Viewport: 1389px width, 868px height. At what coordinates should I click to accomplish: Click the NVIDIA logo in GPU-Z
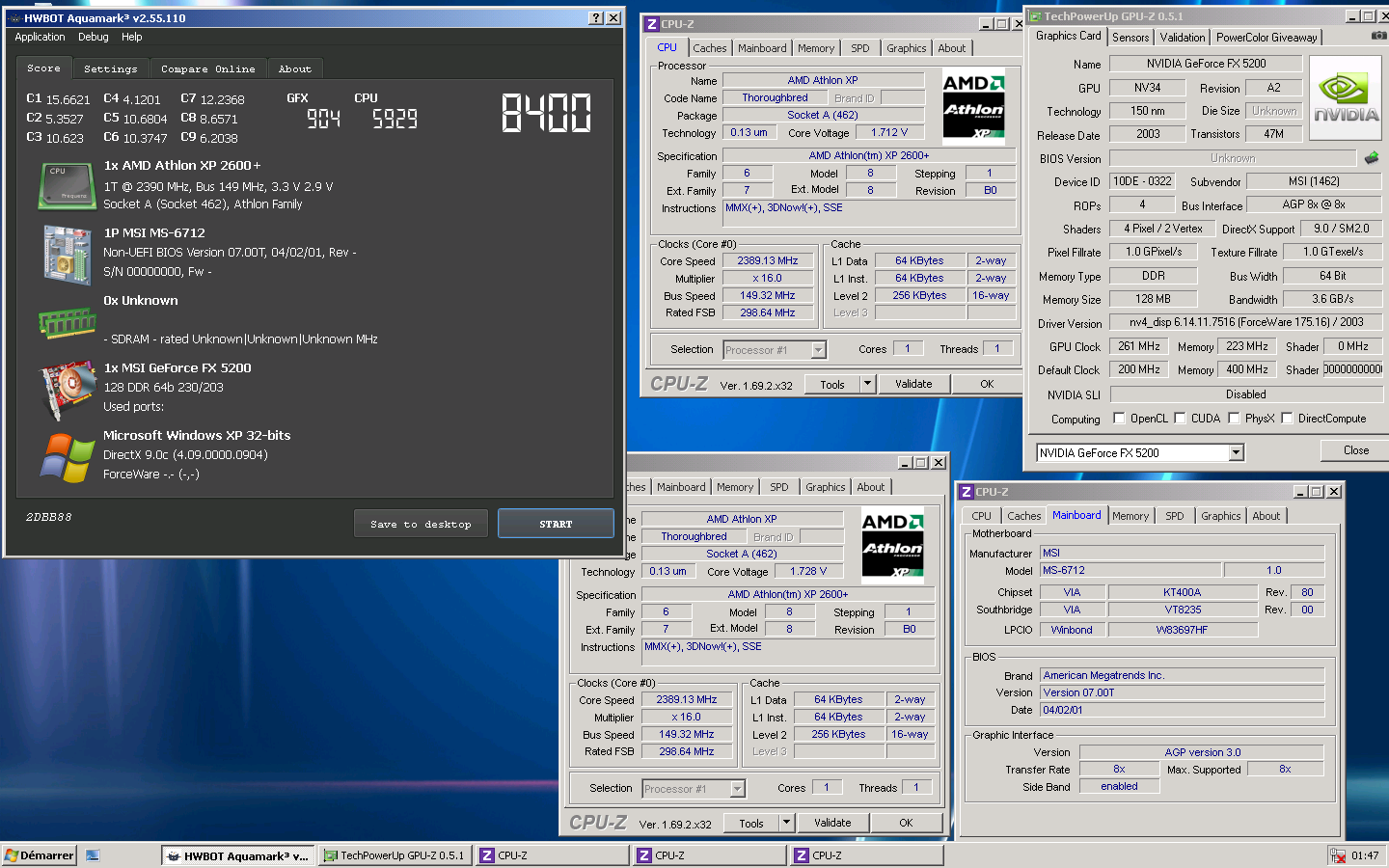pyautogui.click(x=1345, y=99)
